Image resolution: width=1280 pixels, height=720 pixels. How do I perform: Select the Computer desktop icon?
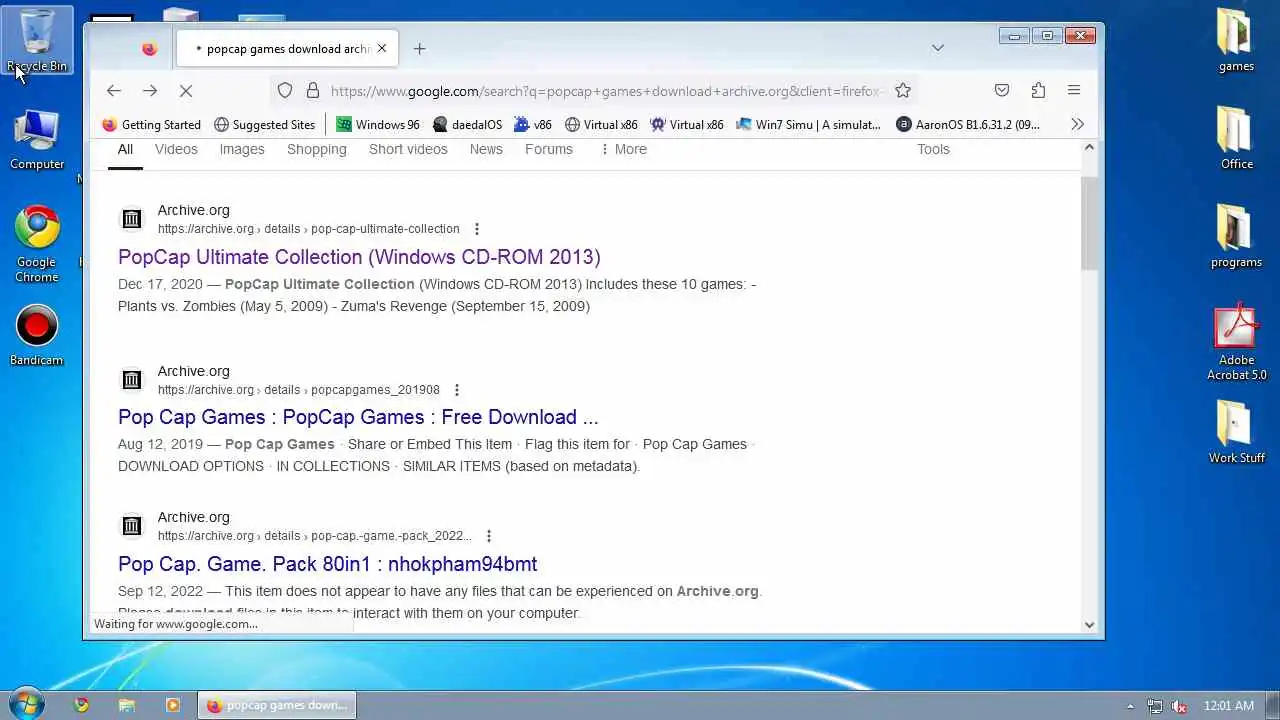click(37, 139)
